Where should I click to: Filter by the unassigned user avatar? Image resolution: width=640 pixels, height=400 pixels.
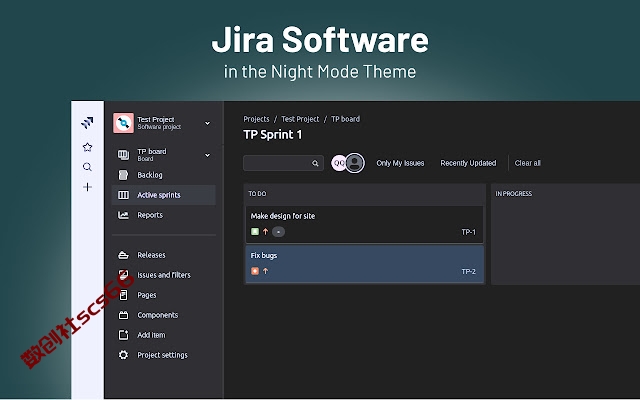[x=355, y=163]
